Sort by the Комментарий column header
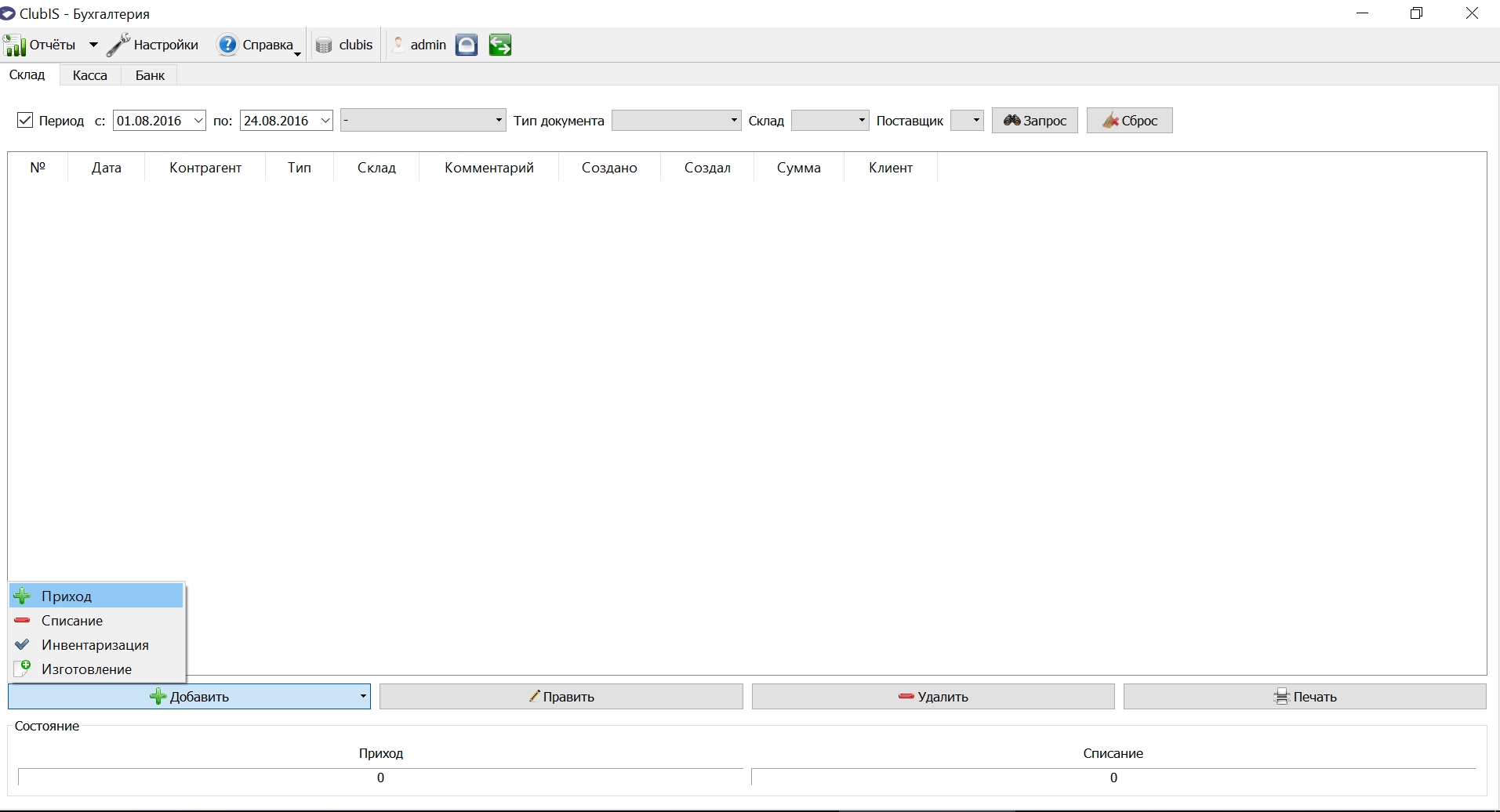The height and width of the screenshot is (812, 1500). pyautogui.click(x=489, y=168)
